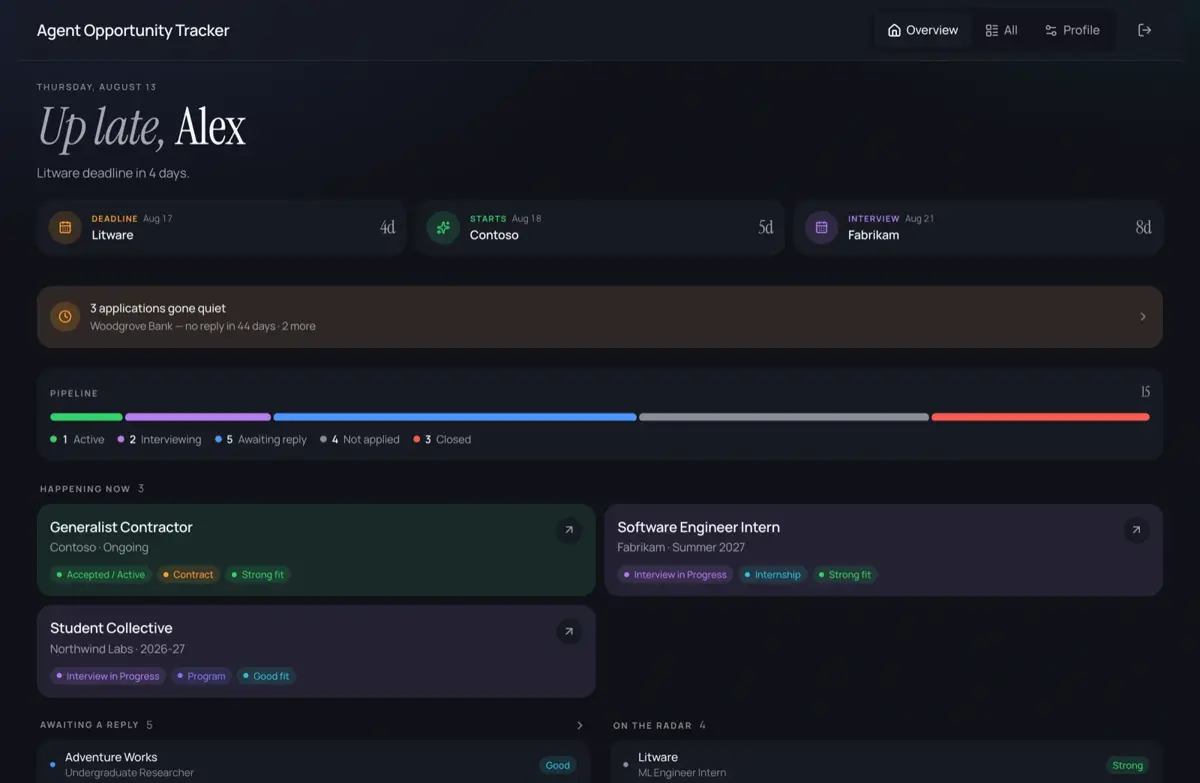Click the red Closed pipeline segment
This screenshot has width=1200, height=783.
[x=1041, y=417]
